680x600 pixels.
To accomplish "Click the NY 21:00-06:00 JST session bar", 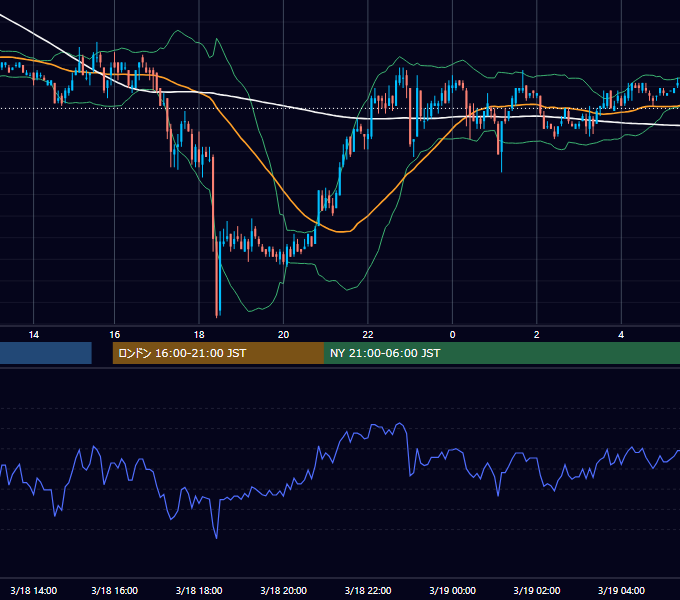I will (502, 353).
